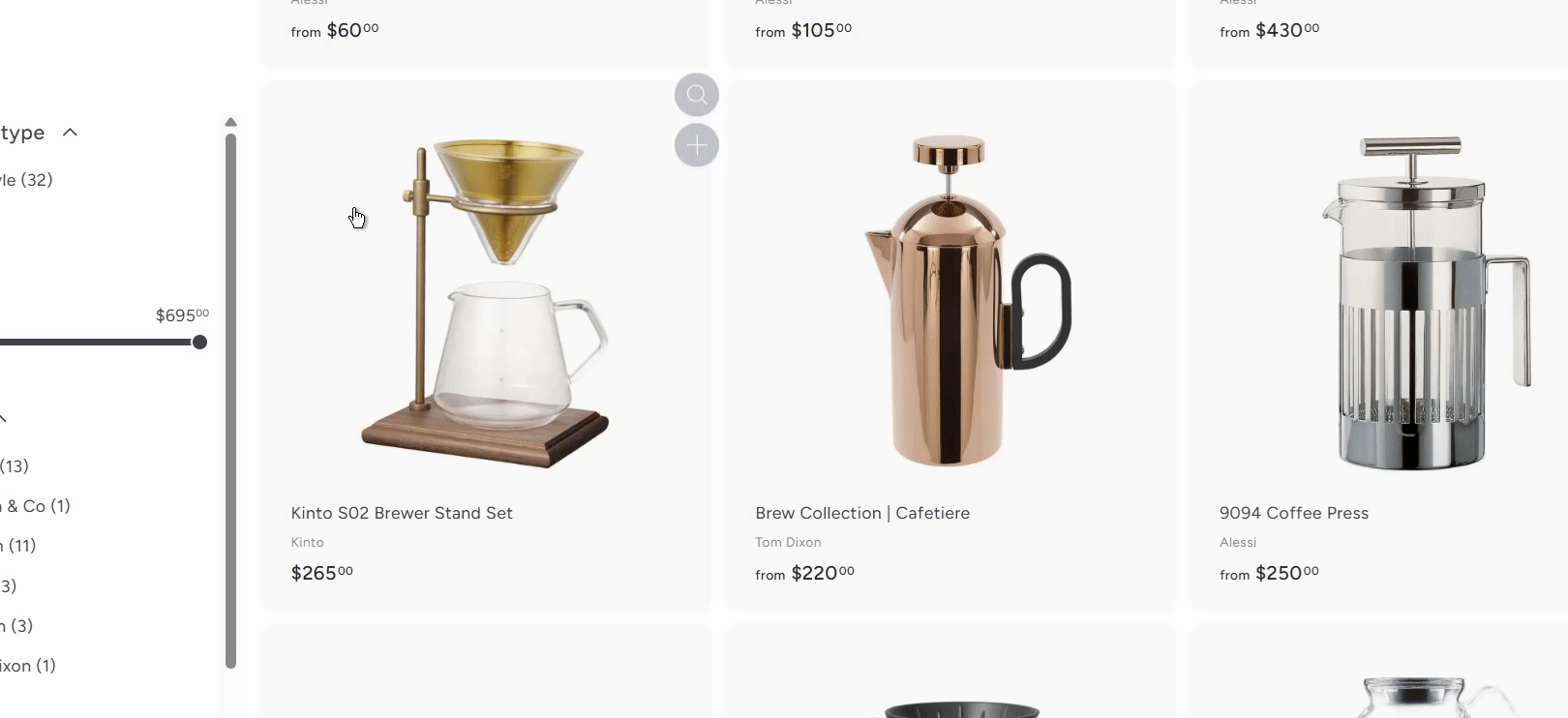The width and height of the screenshot is (1568, 718).
Task: Click the price slider maximum handle
Action: pos(199,342)
